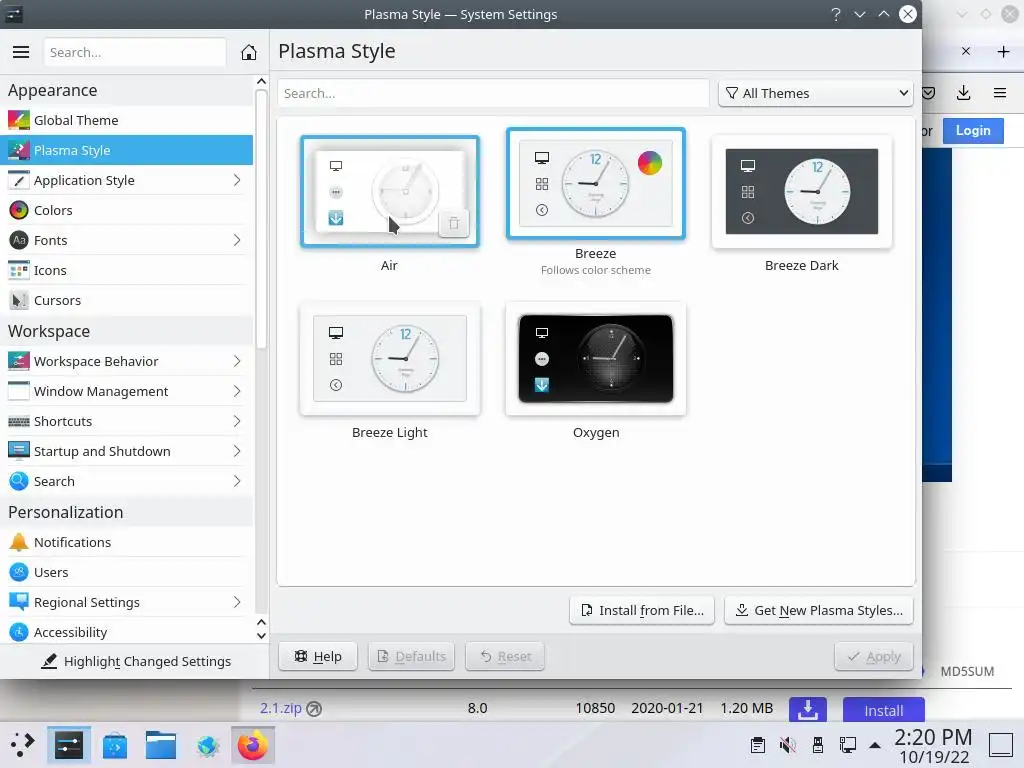This screenshot has width=1024, height=768.
Task: Click the muted volume tray icon
Action: (788, 745)
